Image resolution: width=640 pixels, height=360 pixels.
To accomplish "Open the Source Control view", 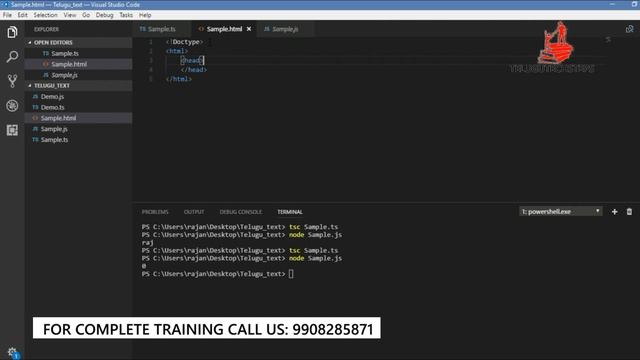I will coord(12,81).
